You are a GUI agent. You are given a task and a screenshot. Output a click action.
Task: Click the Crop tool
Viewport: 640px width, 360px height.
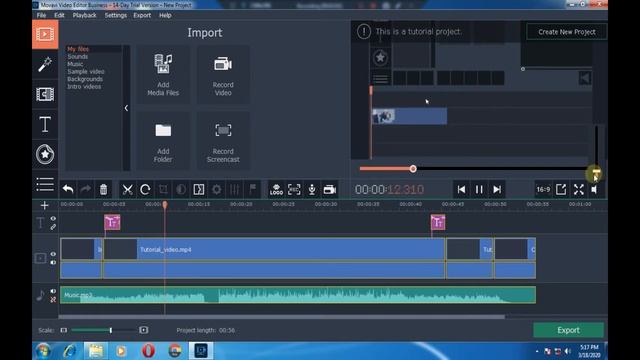[163, 189]
